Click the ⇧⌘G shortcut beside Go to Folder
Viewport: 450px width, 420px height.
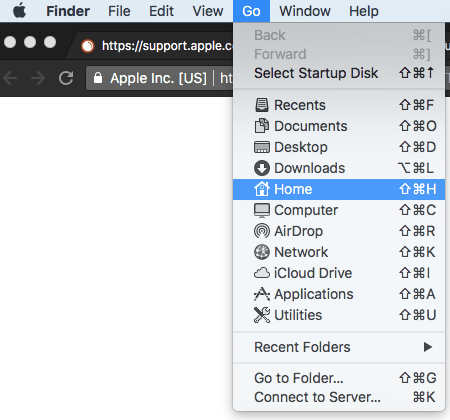(417, 378)
